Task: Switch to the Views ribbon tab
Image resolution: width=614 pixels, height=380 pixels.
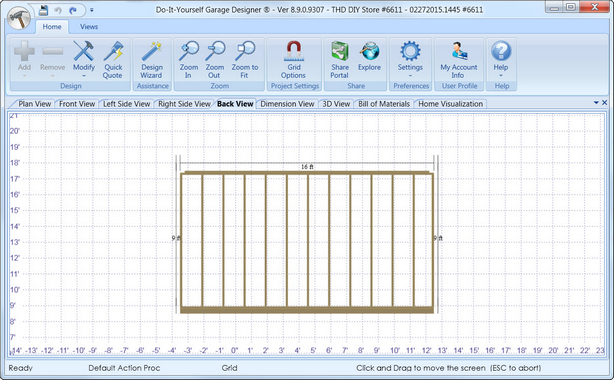Action: pyautogui.click(x=89, y=27)
